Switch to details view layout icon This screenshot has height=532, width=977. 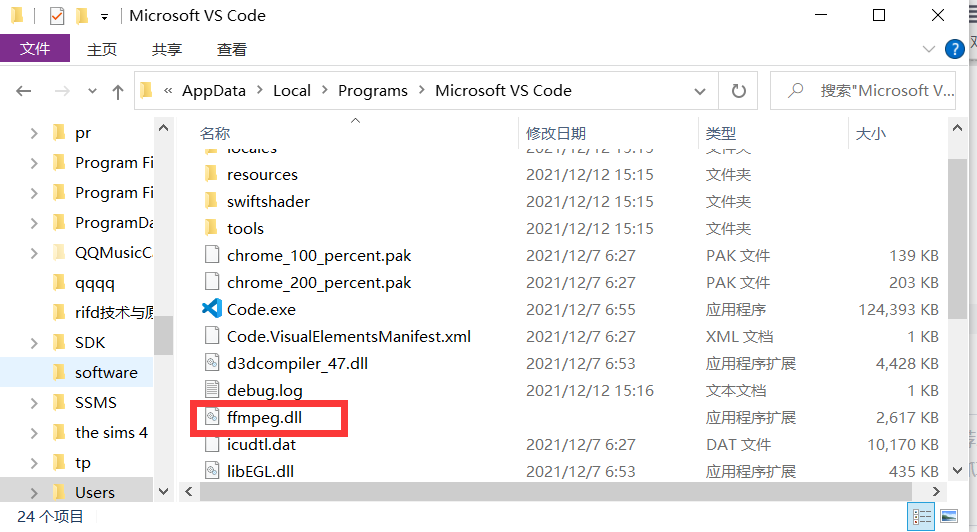click(922, 516)
